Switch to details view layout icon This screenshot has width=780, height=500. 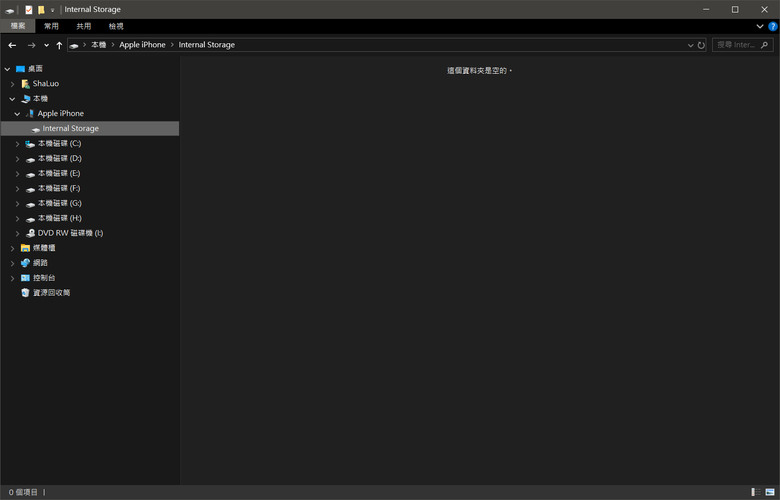point(756,492)
